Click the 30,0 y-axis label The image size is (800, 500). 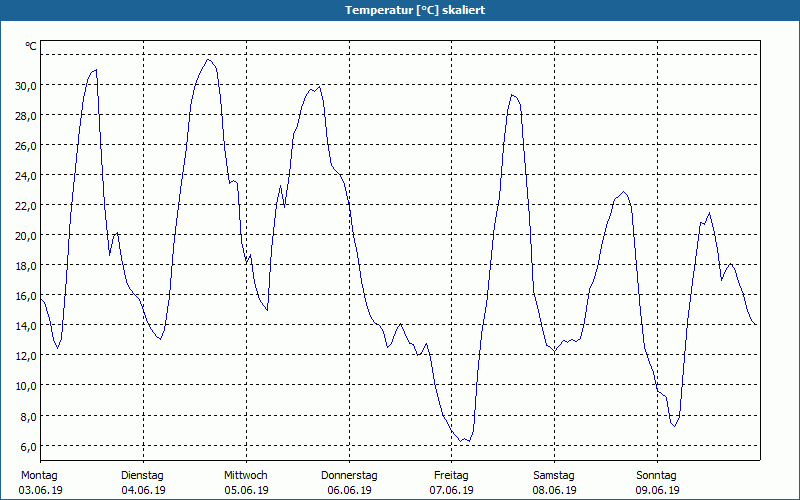[26, 86]
